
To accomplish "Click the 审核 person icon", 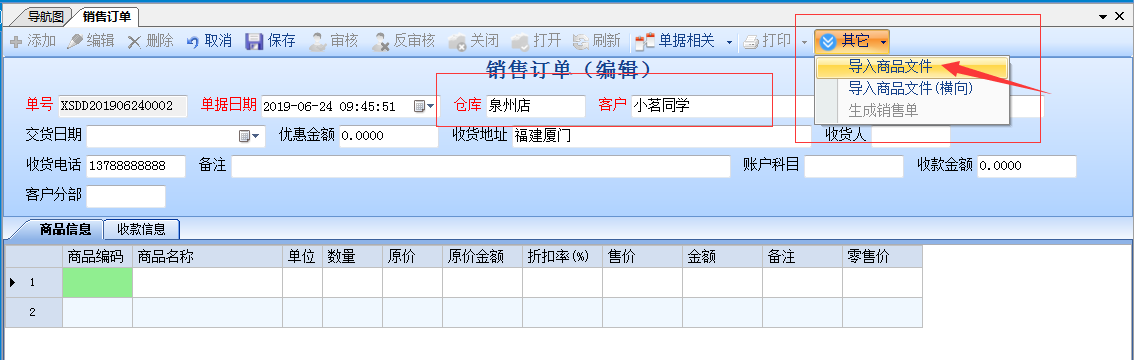I will [317, 41].
